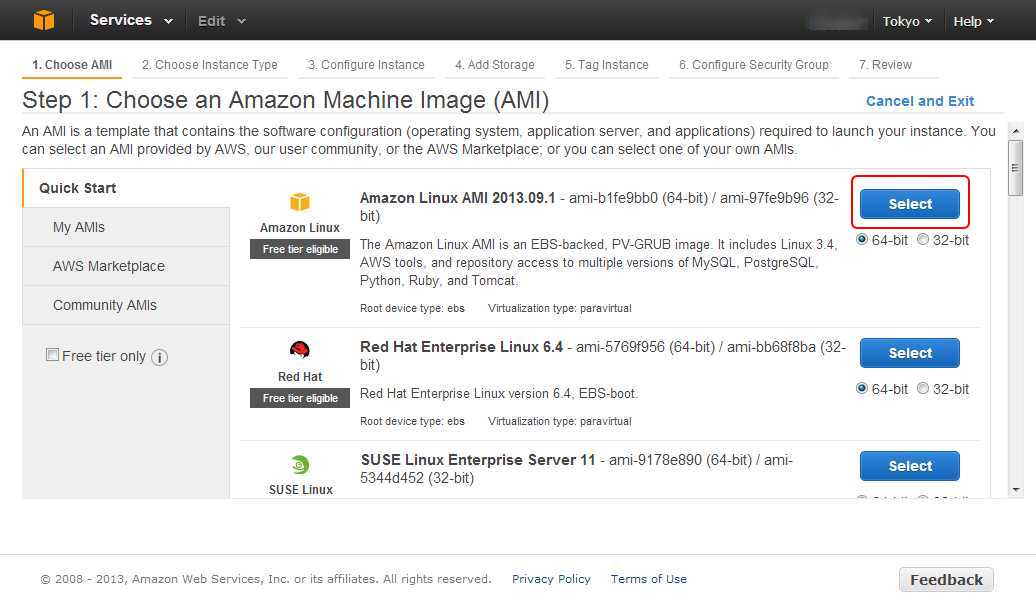This screenshot has height=605, width=1036.
Task: Click the Free tier only info icon
Action: 160,357
